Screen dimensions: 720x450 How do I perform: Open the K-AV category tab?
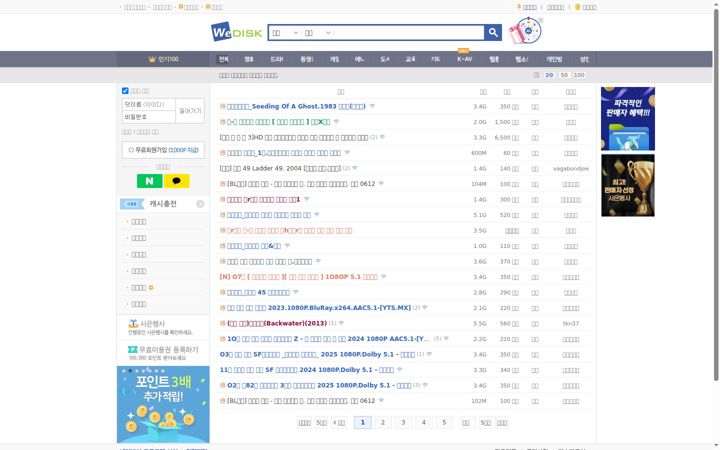tap(464, 59)
